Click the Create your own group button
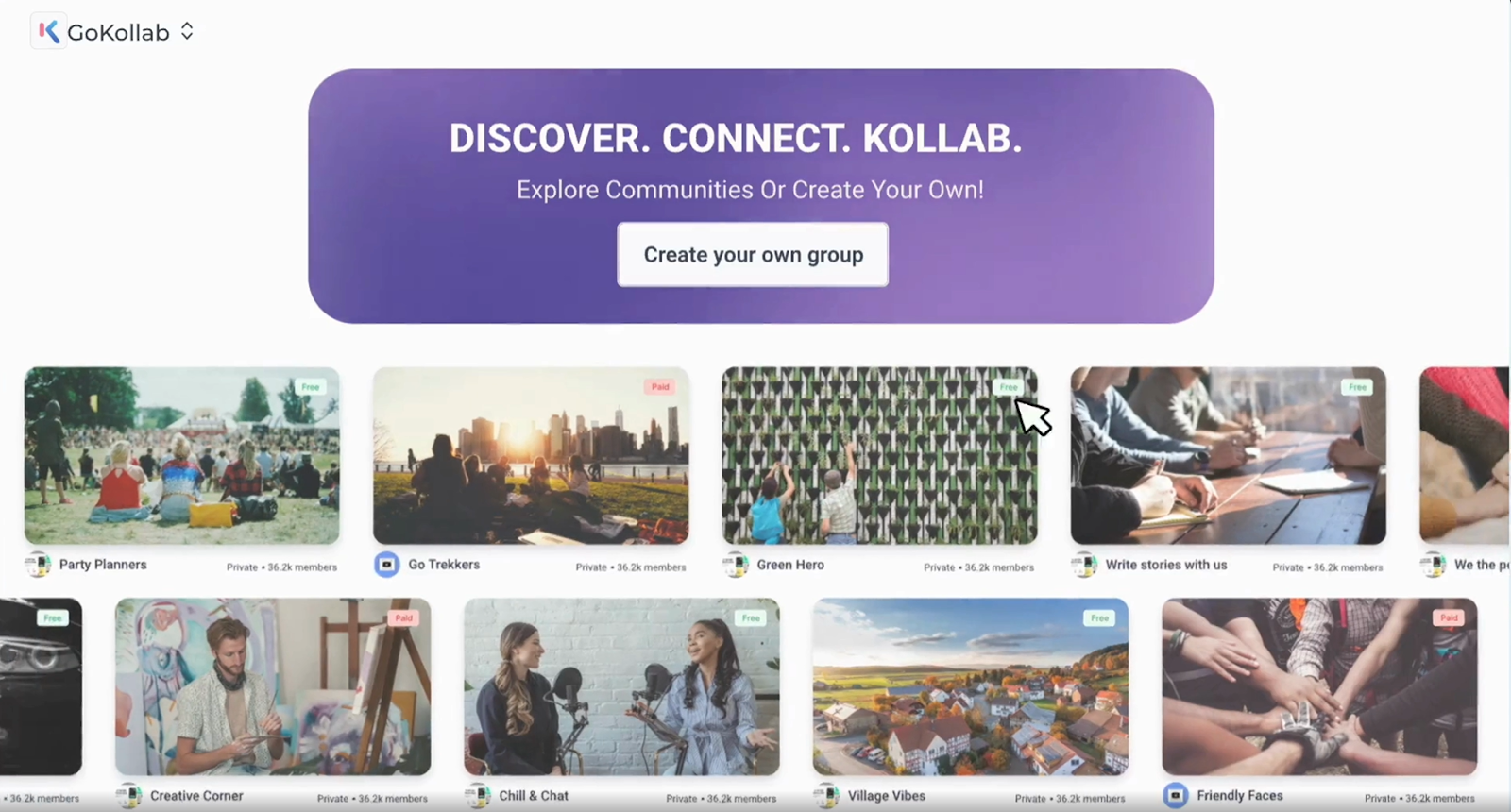 [753, 254]
